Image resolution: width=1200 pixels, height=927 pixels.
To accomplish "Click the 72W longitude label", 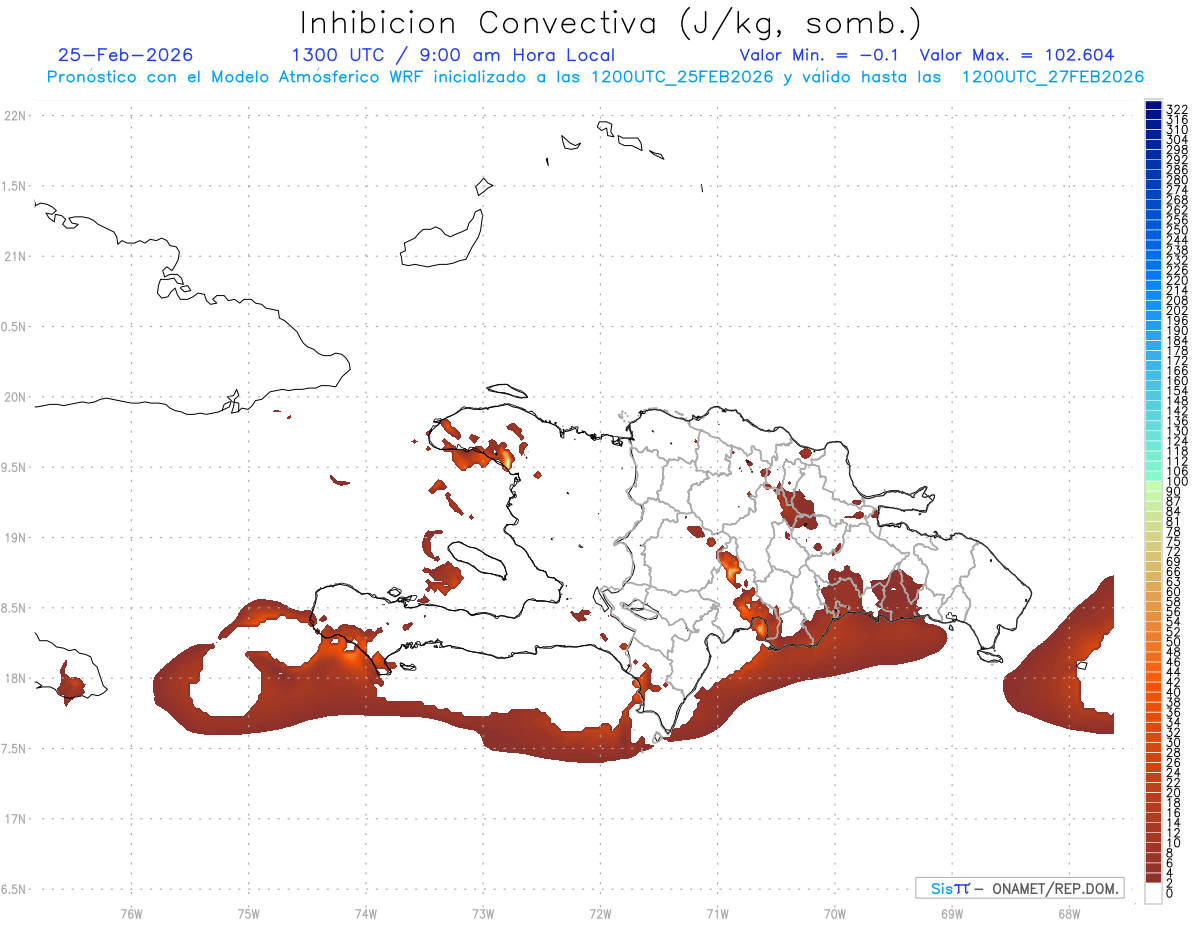I will 600,912.
